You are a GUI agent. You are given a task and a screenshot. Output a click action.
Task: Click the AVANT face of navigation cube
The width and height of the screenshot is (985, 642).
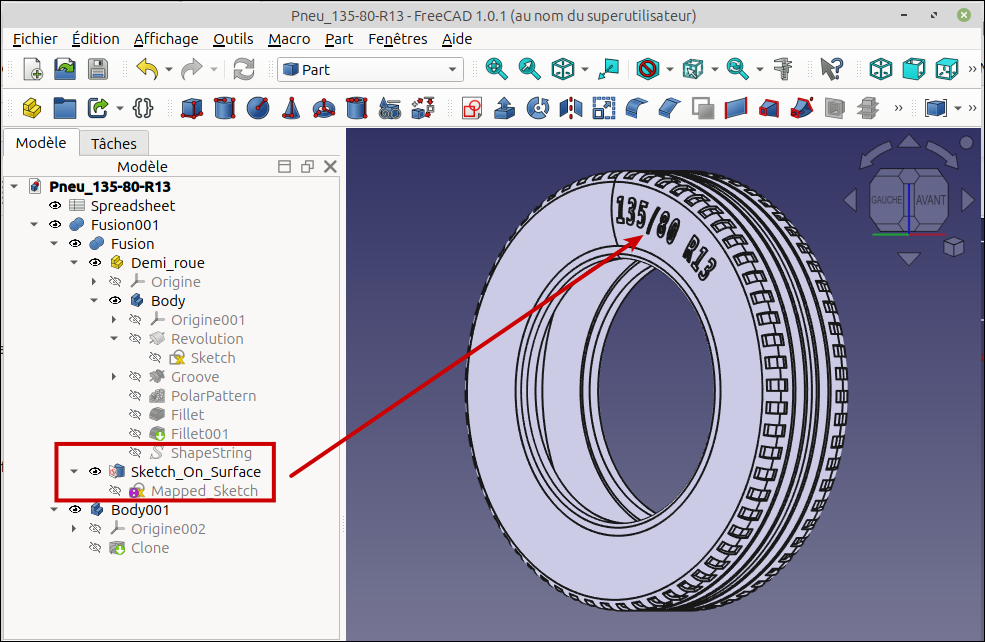pyautogui.click(x=930, y=200)
